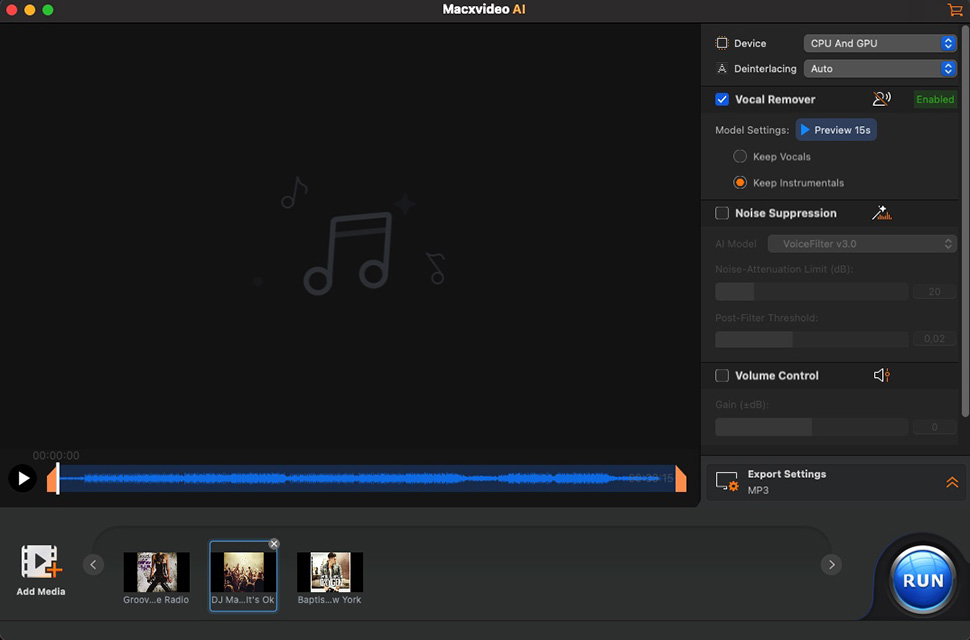This screenshot has height=640, width=970.
Task: Play the audio in timeline
Action: tap(23, 479)
